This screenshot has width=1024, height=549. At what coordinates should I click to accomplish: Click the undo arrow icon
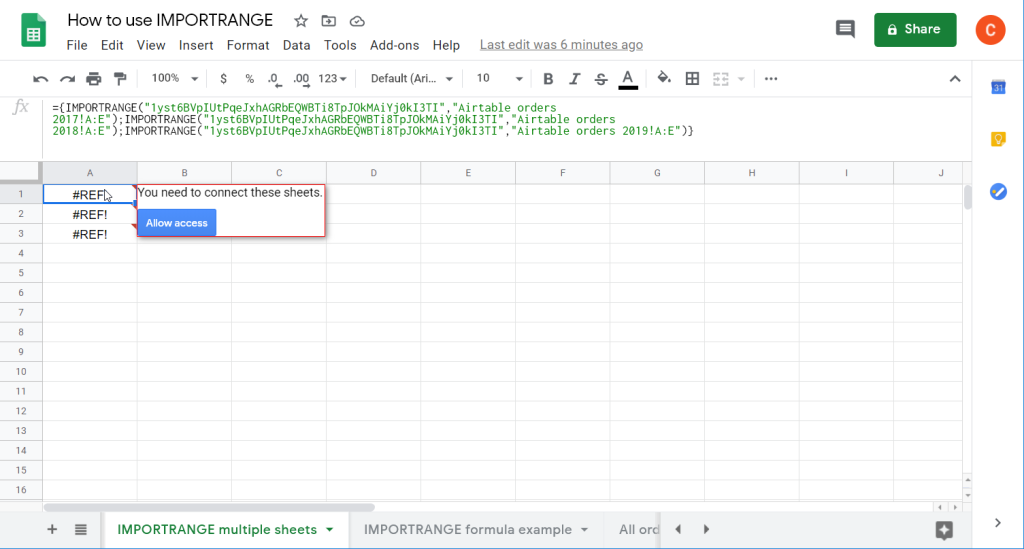coord(41,79)
